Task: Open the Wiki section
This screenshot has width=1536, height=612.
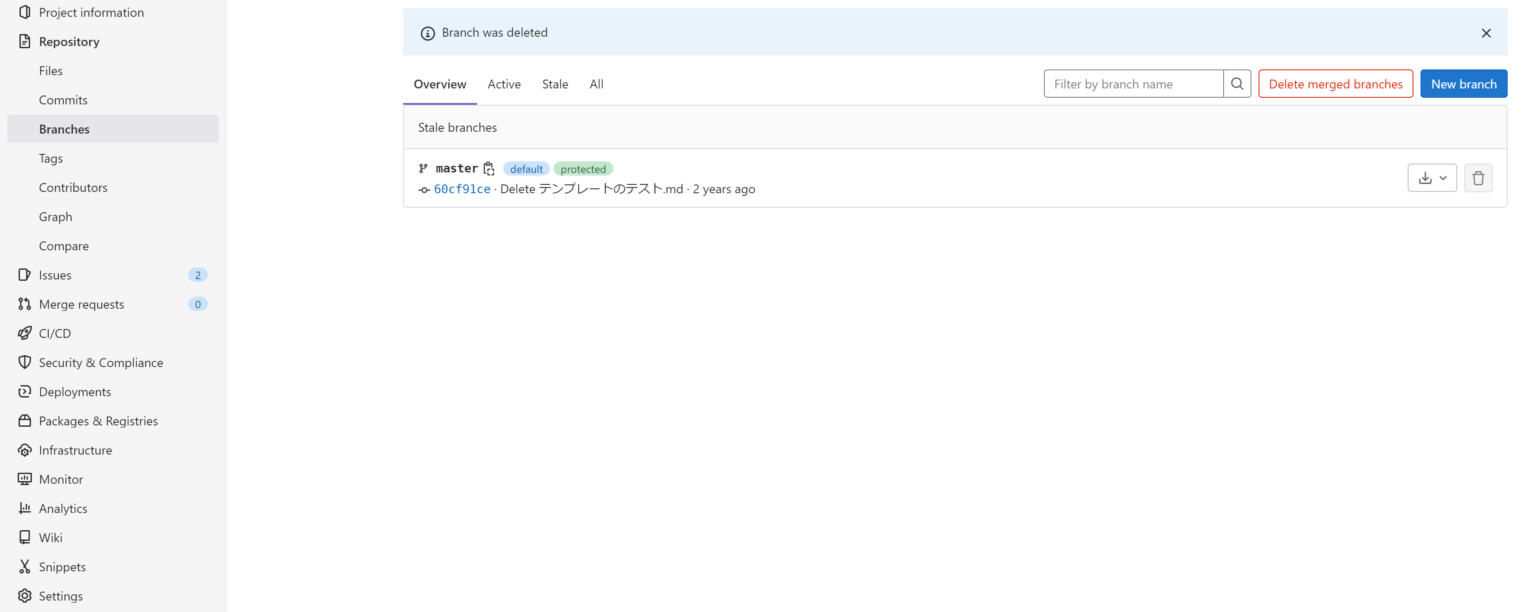Action: click(50, 537)
